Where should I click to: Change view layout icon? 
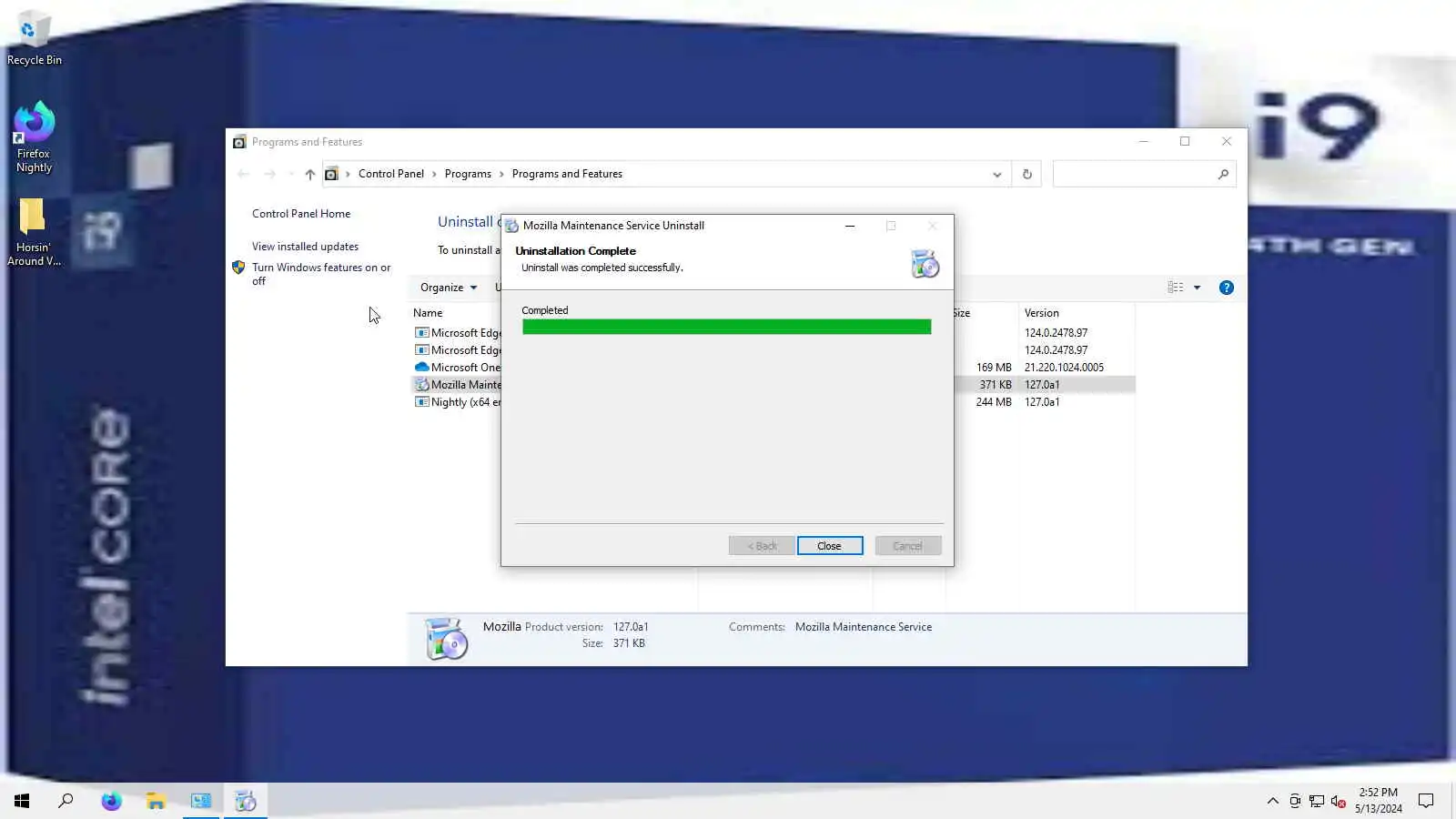click(1176, 288)
